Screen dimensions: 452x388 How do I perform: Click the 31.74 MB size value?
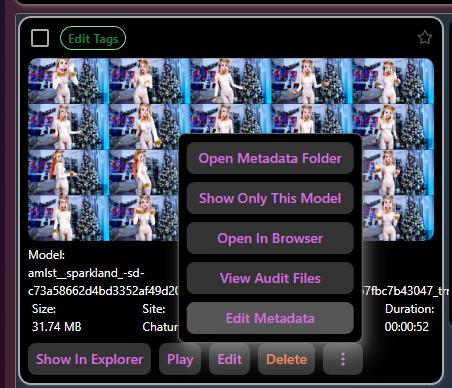pyautogui.click(x=57, y=327)
